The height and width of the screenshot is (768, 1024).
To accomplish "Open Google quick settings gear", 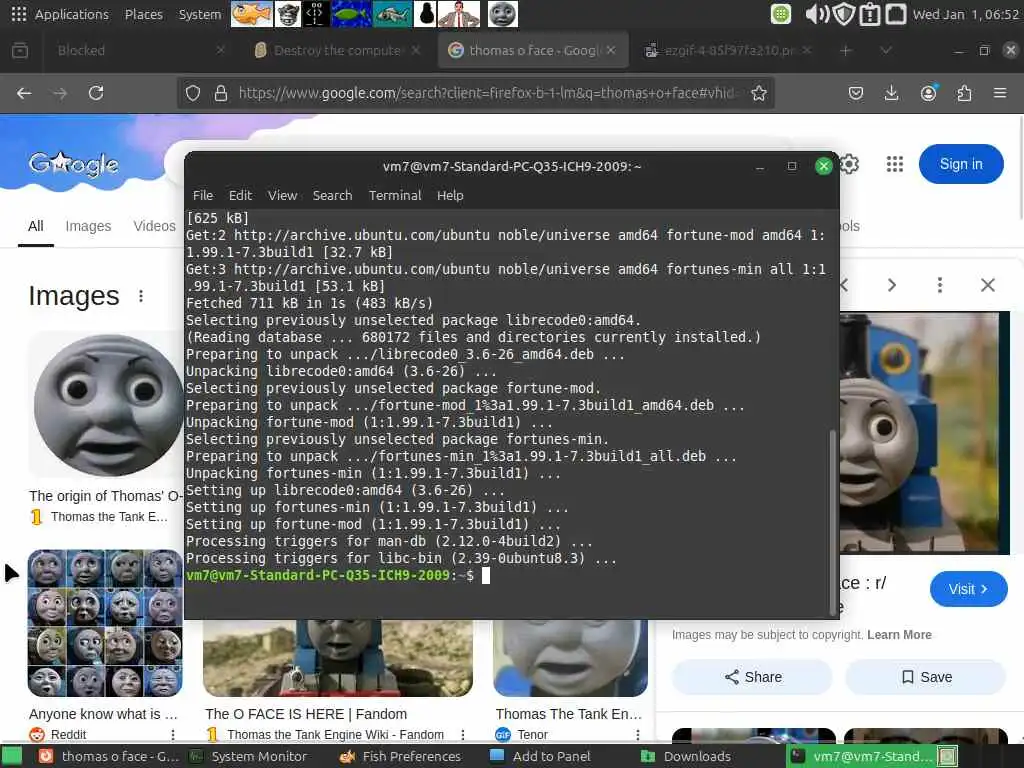I will tap(850, 164).
